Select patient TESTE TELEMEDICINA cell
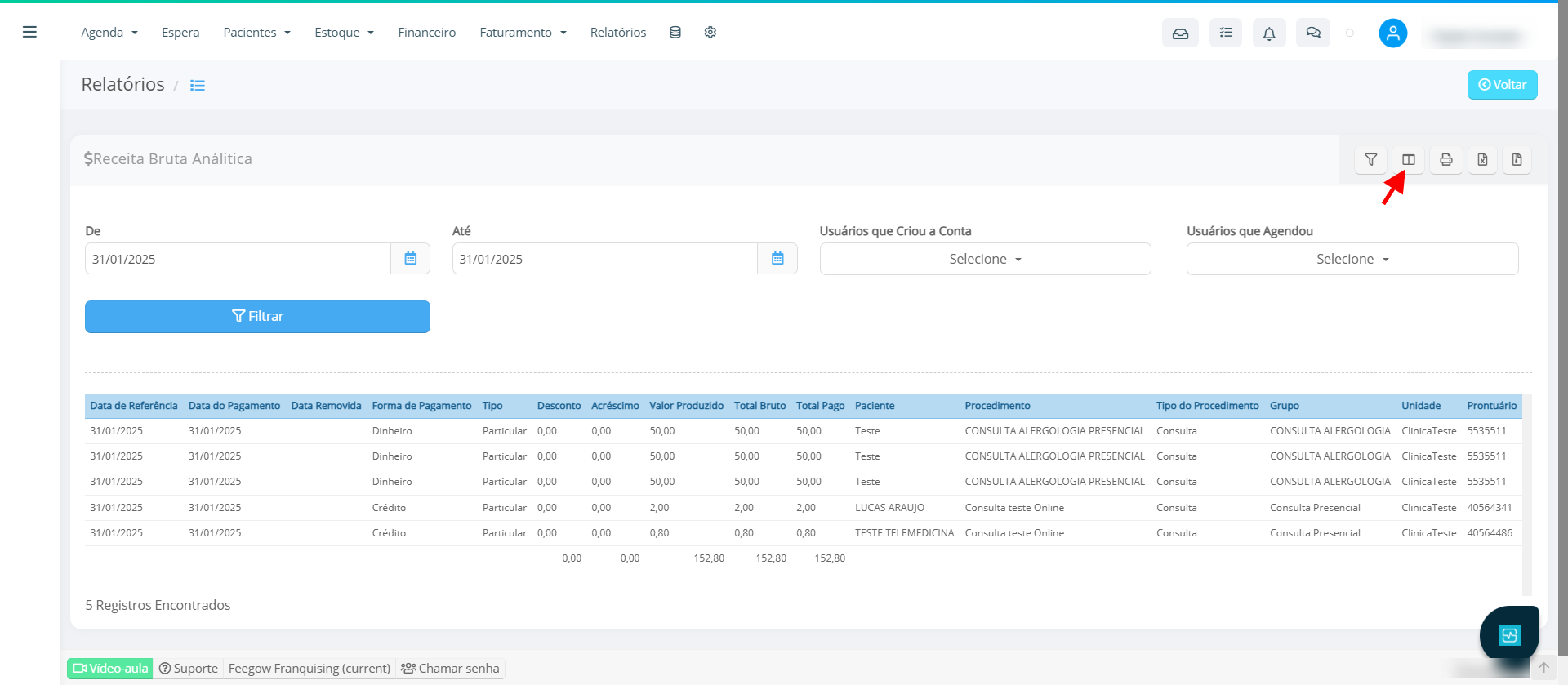Screen dimensions: 1568x685 point(904,533)
